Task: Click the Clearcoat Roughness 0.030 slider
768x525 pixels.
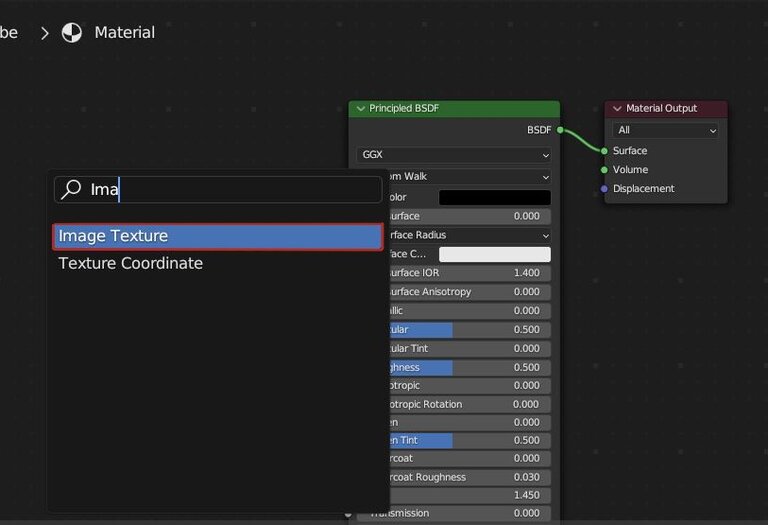Action: click(x=466, y=477)
